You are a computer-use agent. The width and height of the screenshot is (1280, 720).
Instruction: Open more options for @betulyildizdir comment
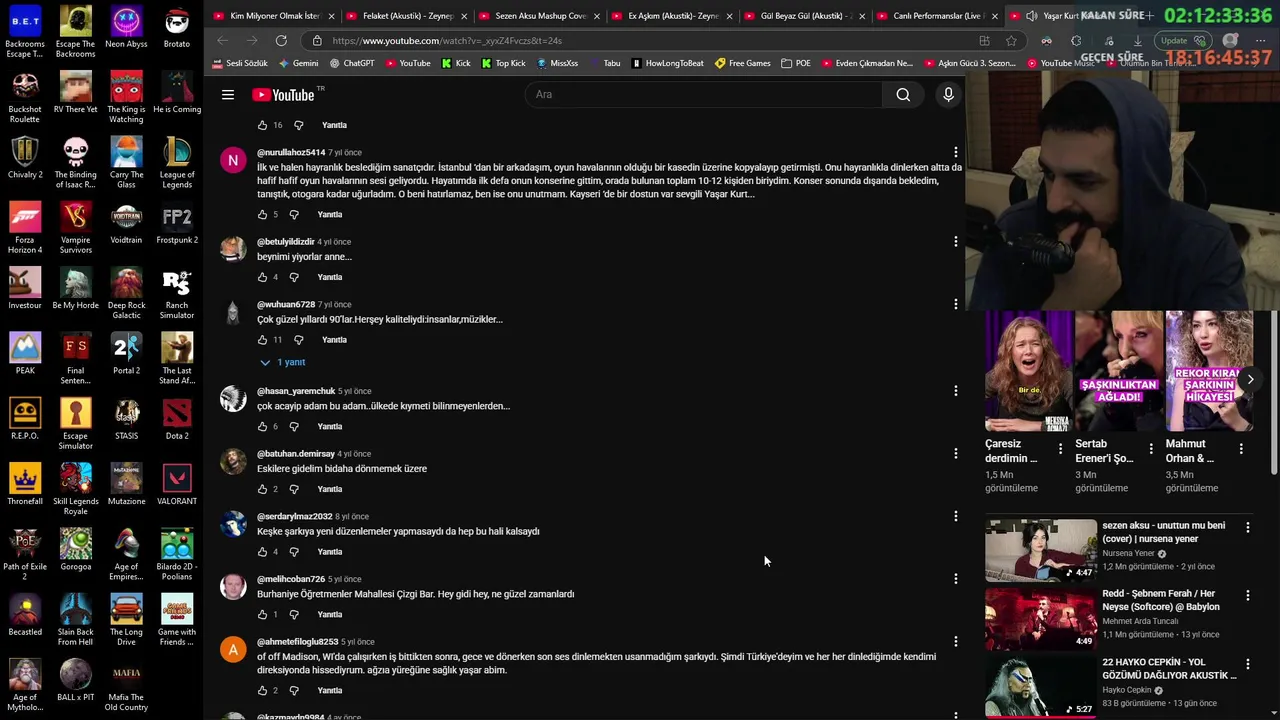click(x=955, y=242)
